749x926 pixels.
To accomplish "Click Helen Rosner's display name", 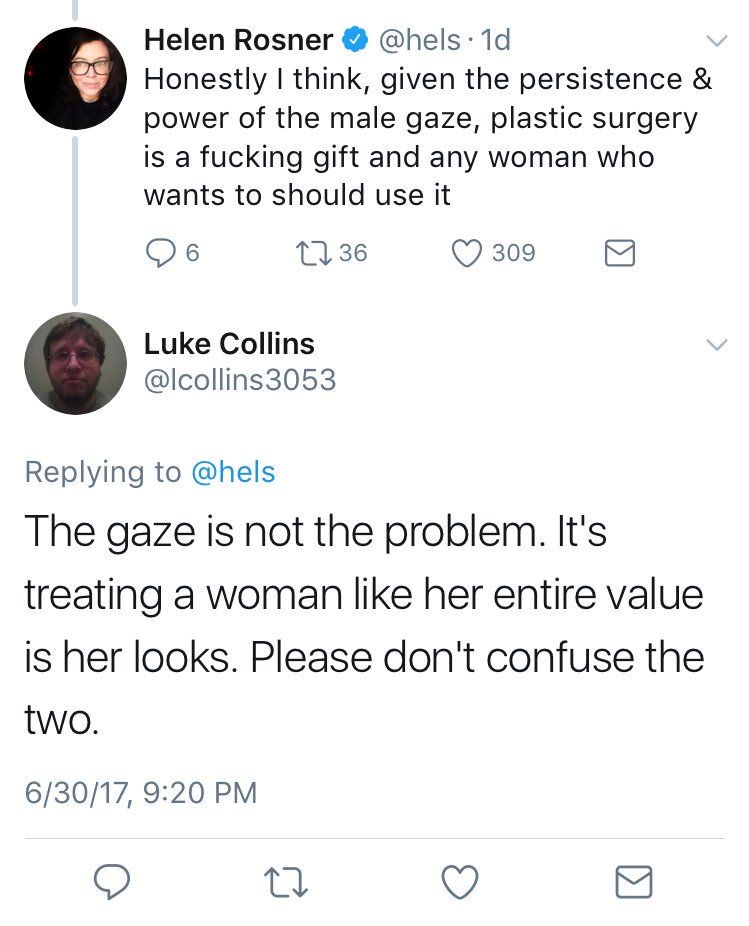I will click(x=238, y=40).
